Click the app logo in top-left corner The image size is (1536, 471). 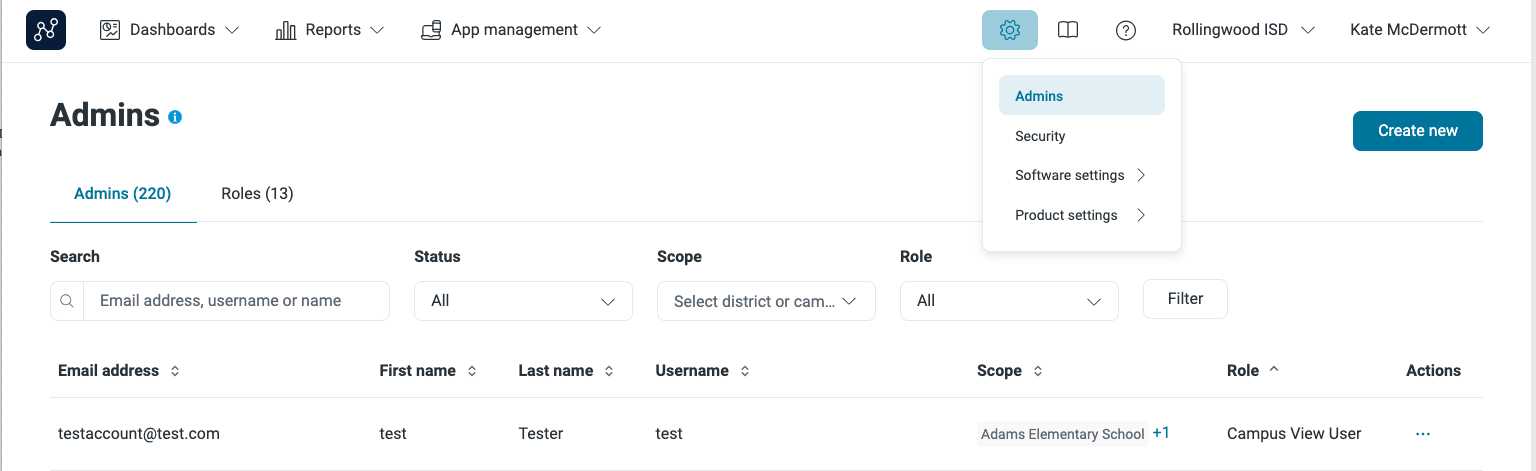pos(46,30)
